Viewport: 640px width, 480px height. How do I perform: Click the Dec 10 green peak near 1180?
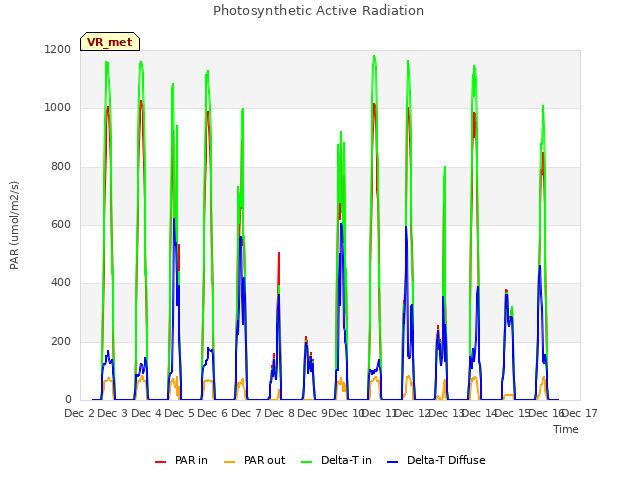(374, 56)
